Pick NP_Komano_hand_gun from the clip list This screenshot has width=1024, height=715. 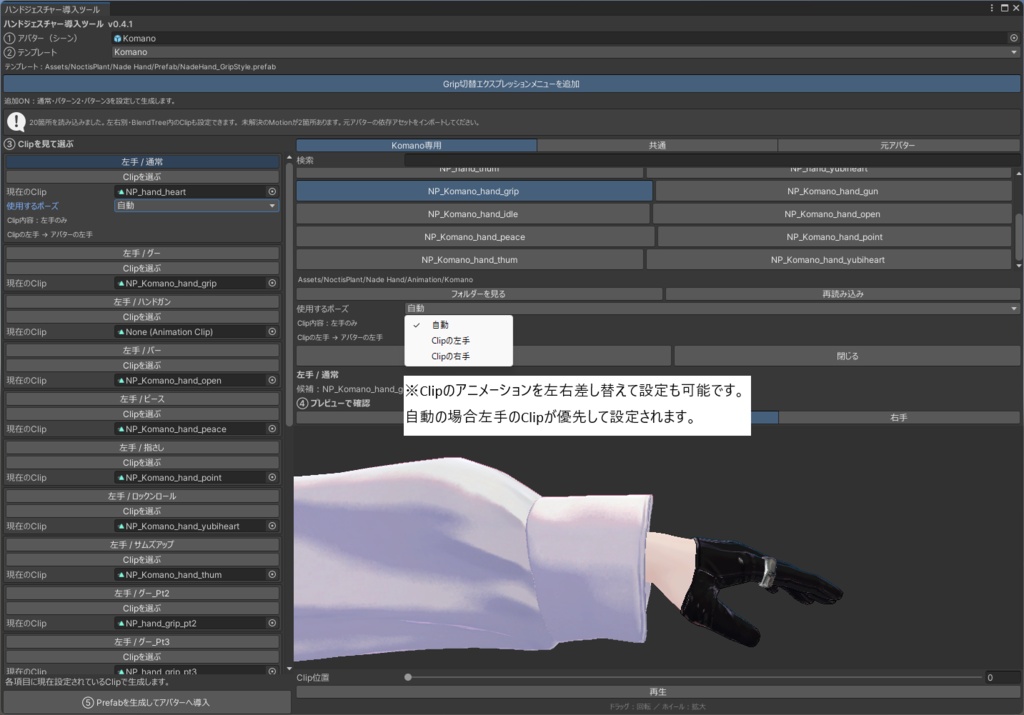833,191
